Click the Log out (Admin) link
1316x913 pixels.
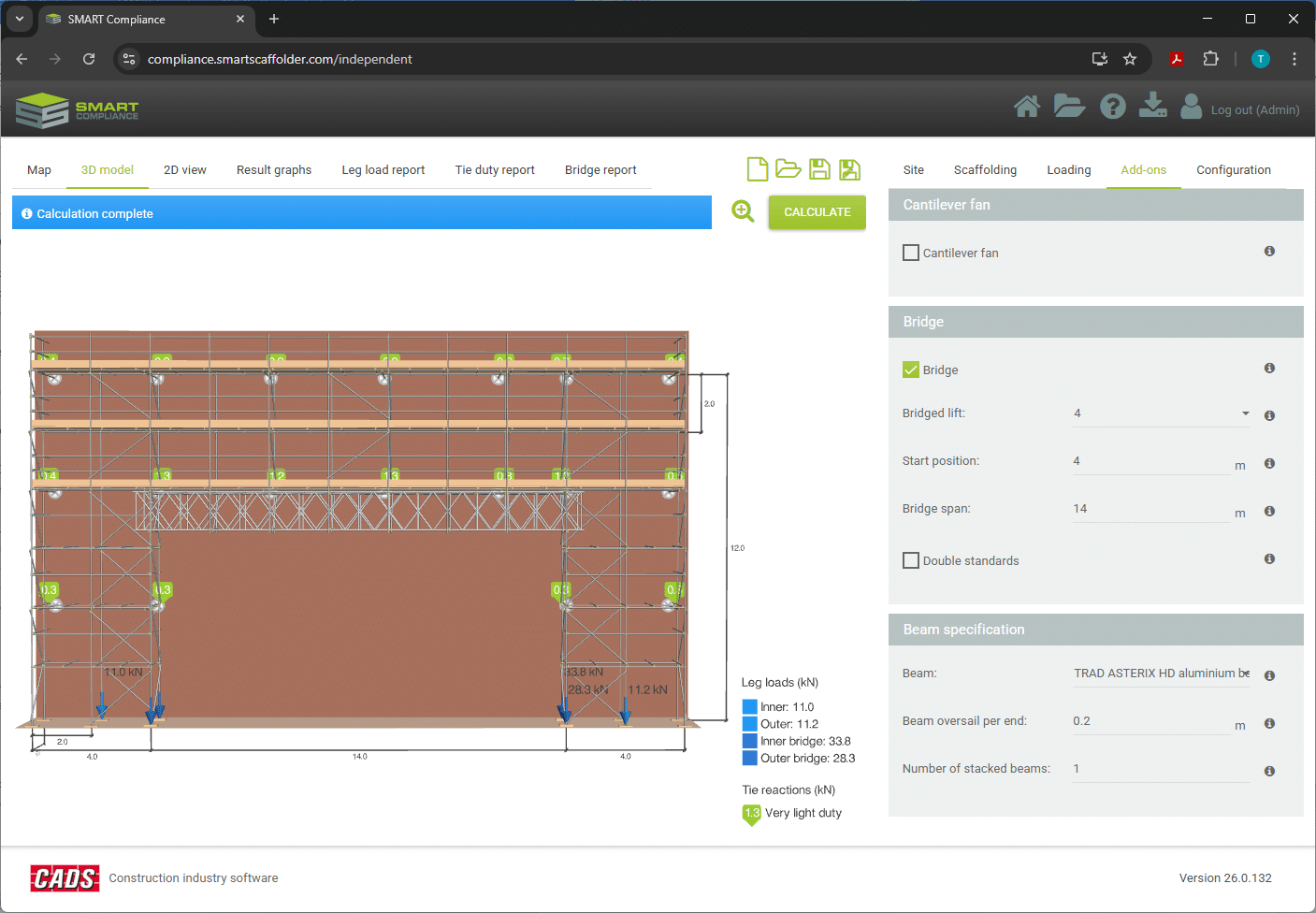pos(1254,110)
